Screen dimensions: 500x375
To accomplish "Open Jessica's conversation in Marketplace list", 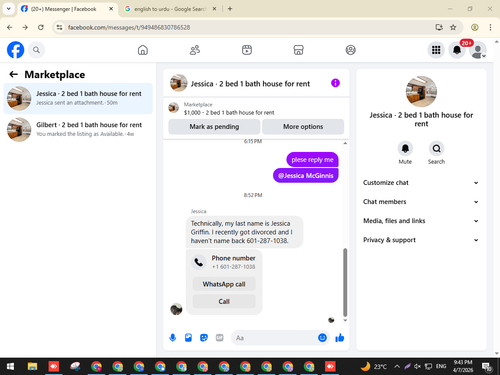I will [78, 98].
